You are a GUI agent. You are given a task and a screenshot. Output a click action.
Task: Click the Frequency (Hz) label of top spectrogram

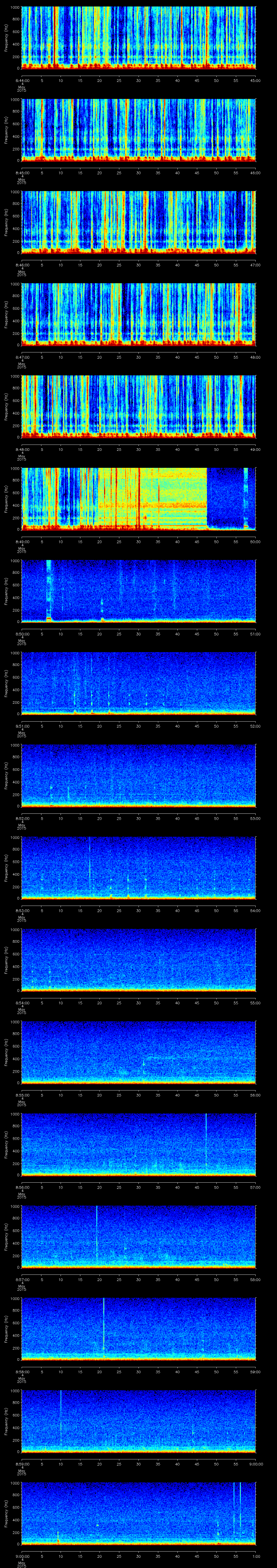[x=6, y=38]
